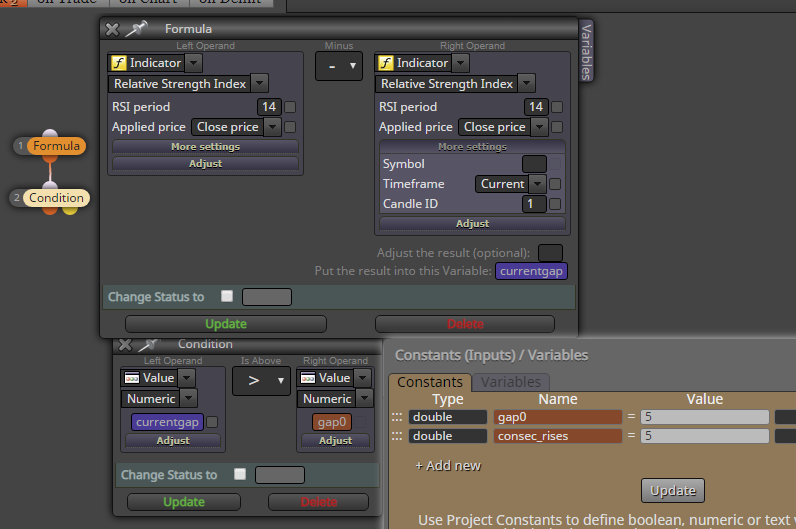796x529 pixels.
Task: Click + Add new constant link
Action: [x=448, y=466]
